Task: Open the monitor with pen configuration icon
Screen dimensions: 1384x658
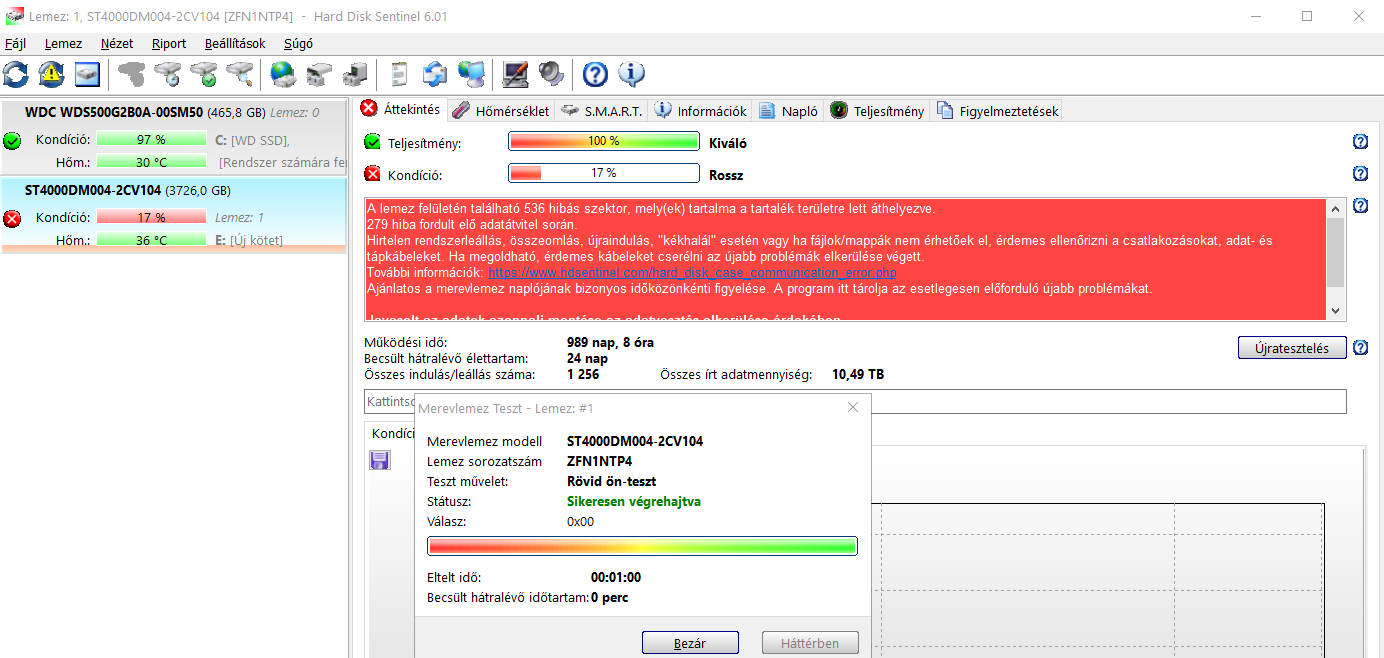Action: pos(515,74)
